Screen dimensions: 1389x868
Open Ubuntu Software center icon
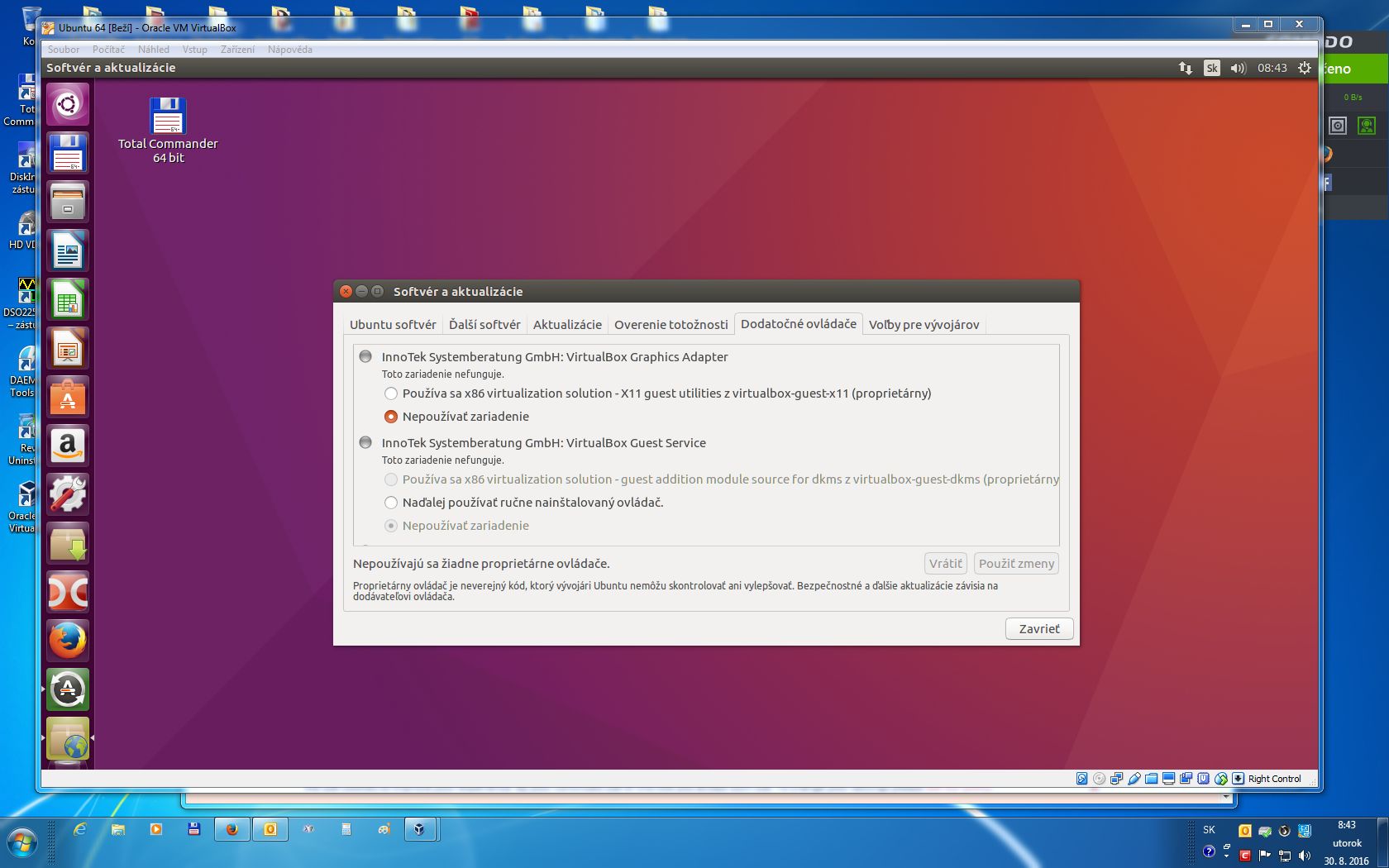click(x=68, y=397)
